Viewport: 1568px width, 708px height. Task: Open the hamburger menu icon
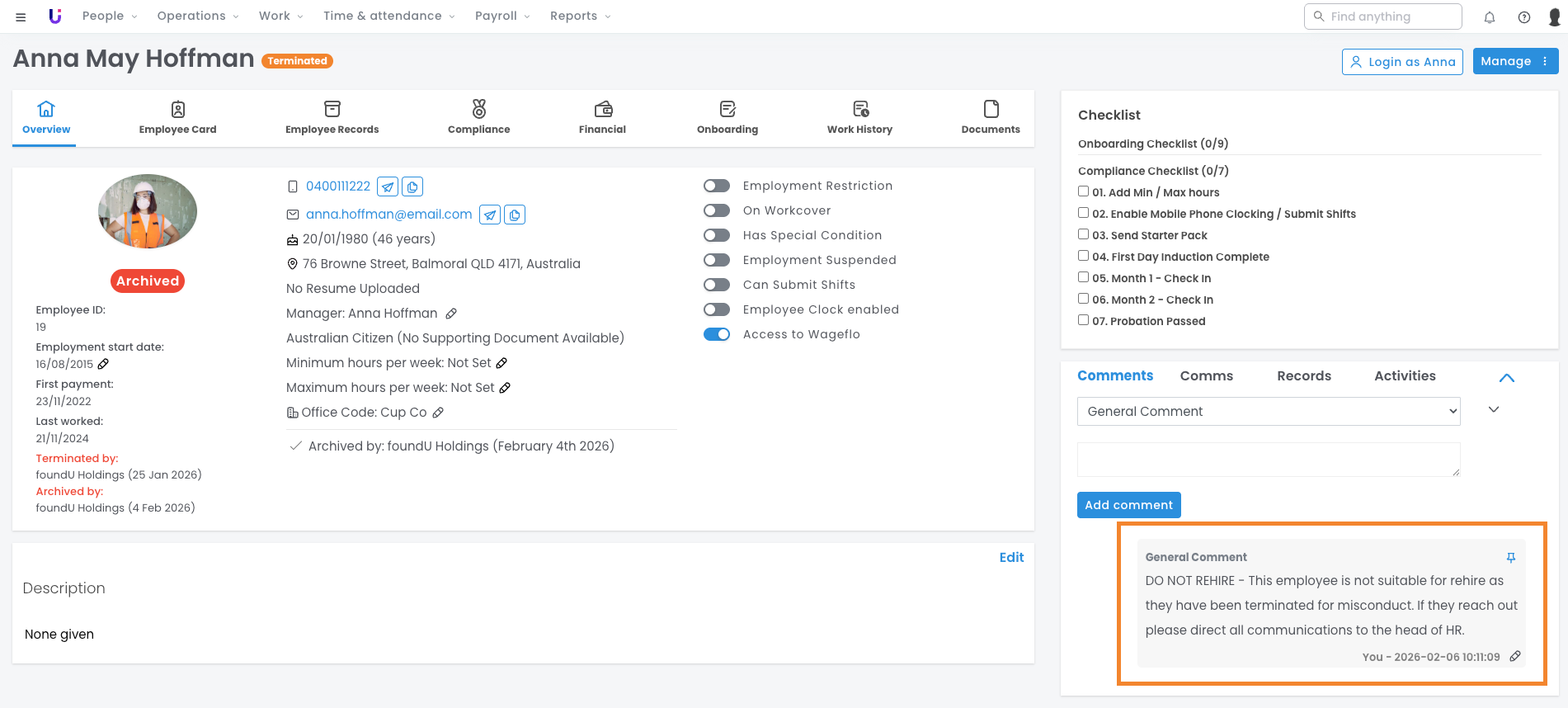(21, 17)
